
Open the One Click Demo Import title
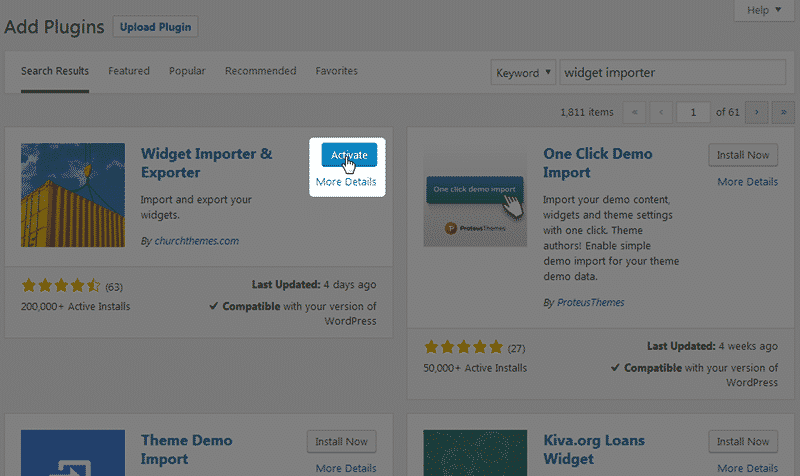click(597, 163)
